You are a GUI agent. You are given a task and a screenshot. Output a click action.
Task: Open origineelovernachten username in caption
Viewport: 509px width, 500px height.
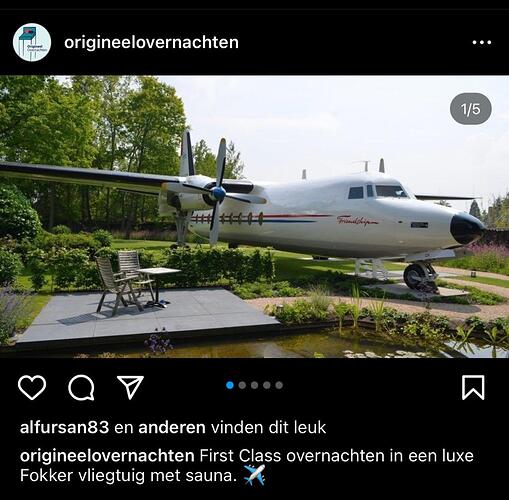click(107, 455)
